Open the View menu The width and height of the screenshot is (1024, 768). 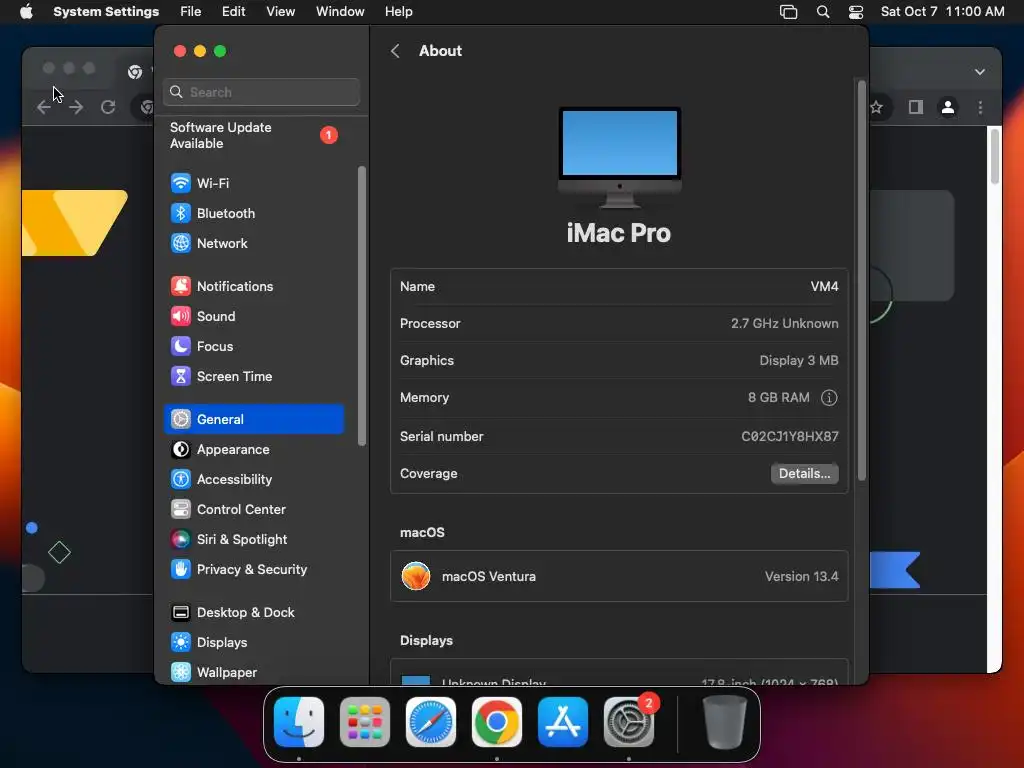tap(280, 12)
